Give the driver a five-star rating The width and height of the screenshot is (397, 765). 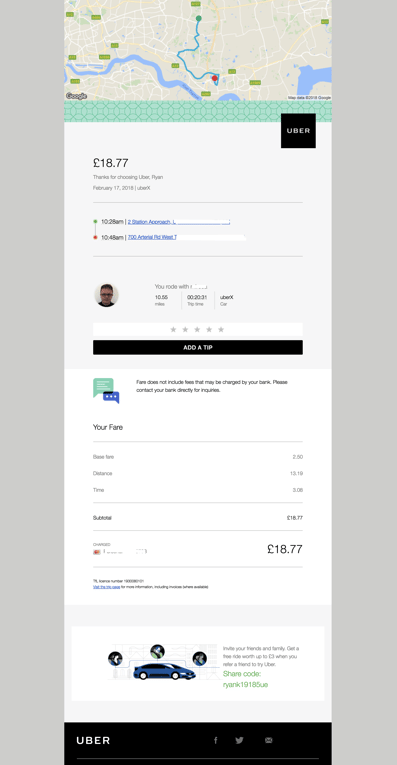click(x=221, y=330)
